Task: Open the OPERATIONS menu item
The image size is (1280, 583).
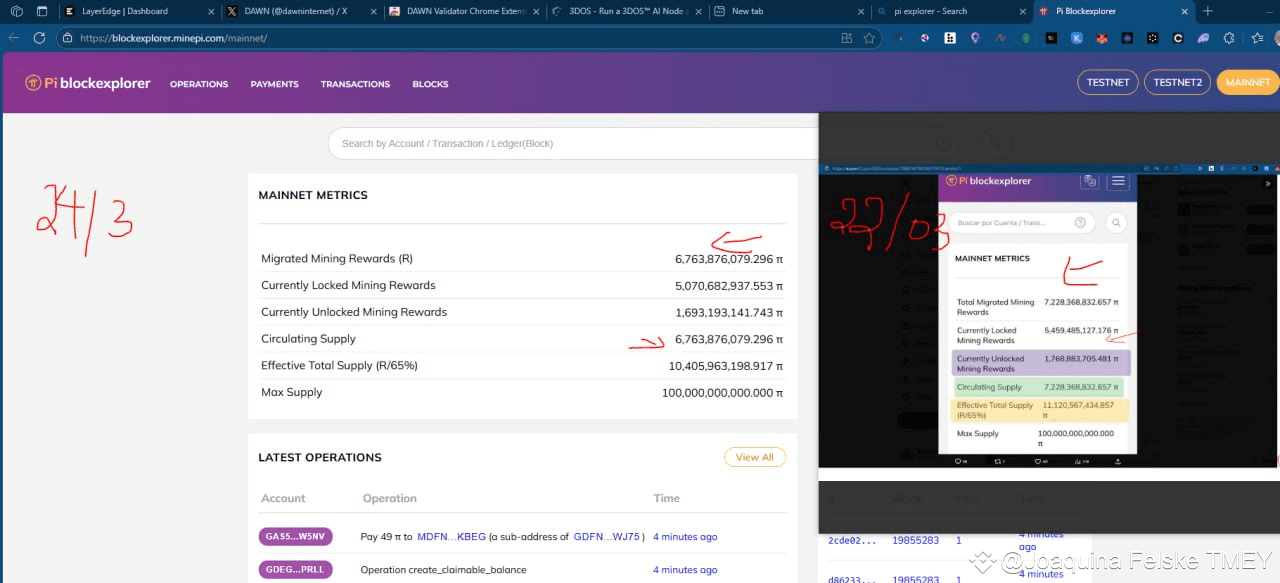Action: tap(199, 84)
